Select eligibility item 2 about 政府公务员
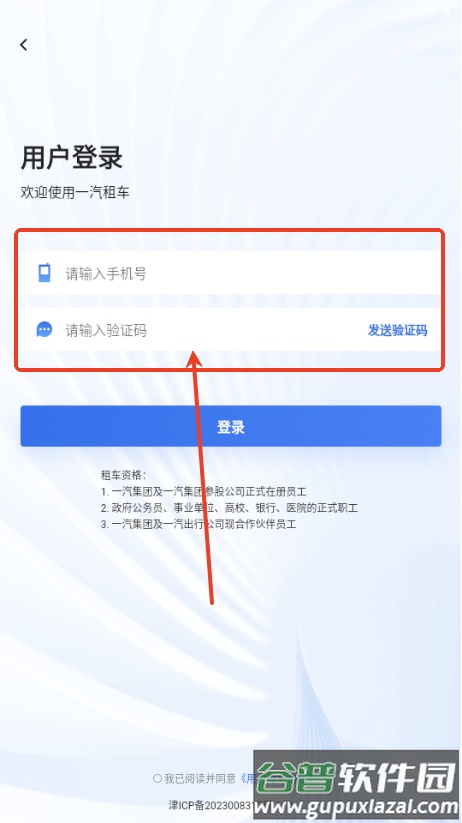Screen dimensions: 462x823 pyautogui.click(x=229, y=508)
